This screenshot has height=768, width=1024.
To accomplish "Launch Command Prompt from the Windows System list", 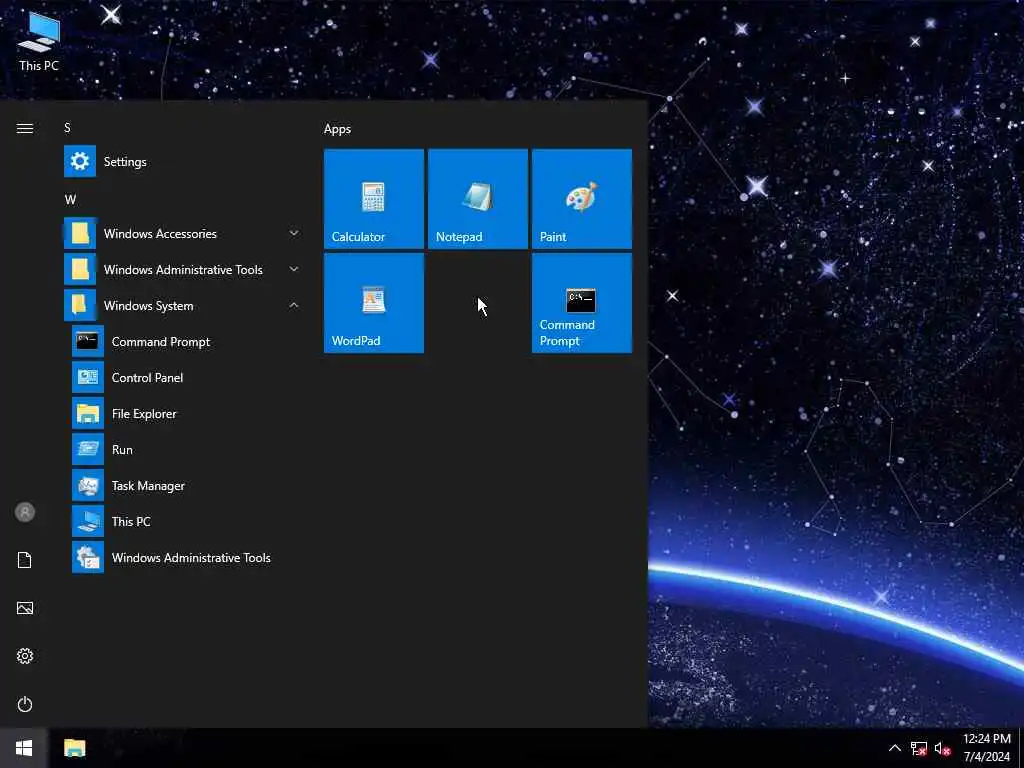I will (187, 342).
